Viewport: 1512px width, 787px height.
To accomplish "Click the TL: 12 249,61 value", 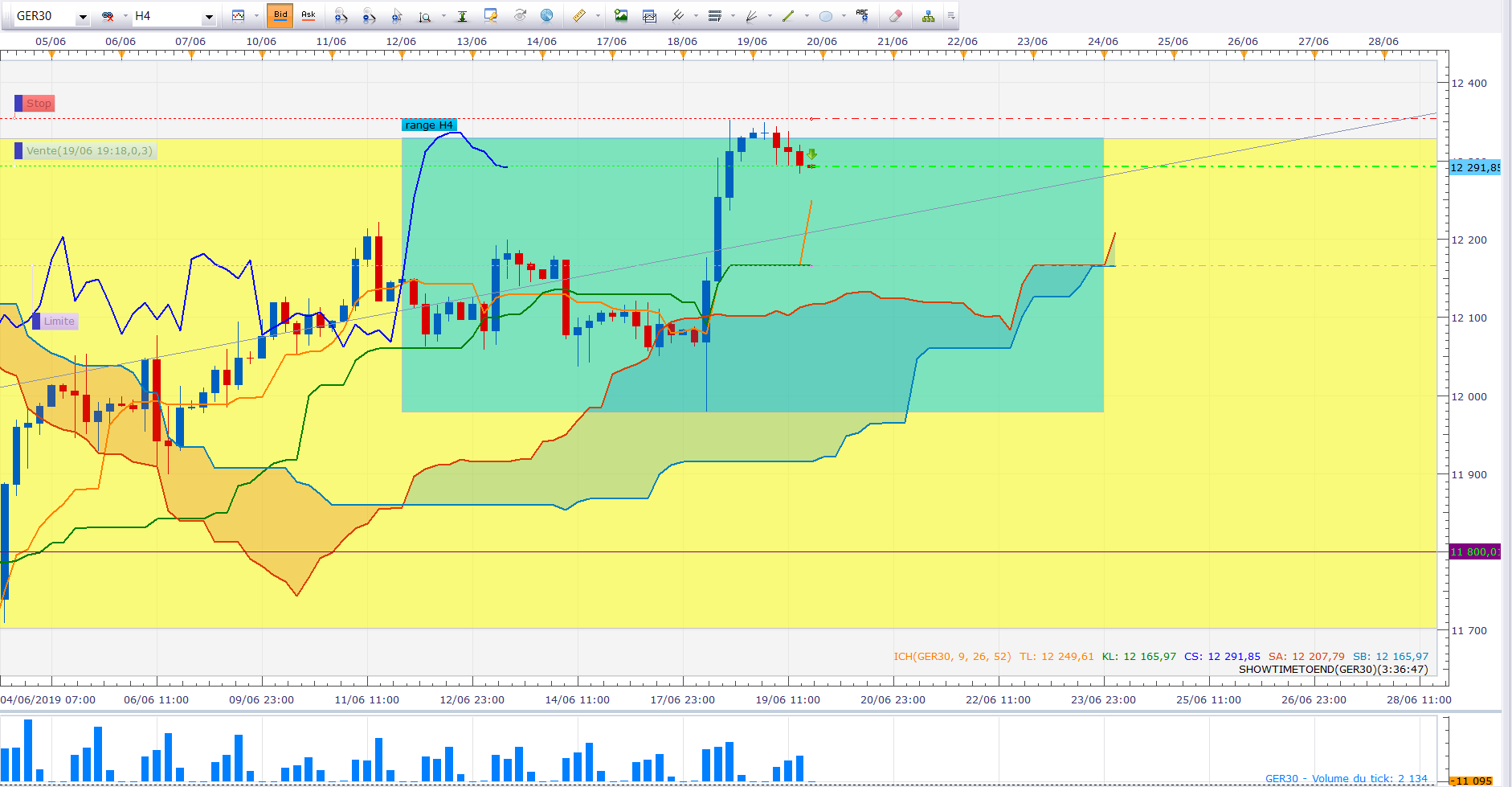I will click(1056, 657).
